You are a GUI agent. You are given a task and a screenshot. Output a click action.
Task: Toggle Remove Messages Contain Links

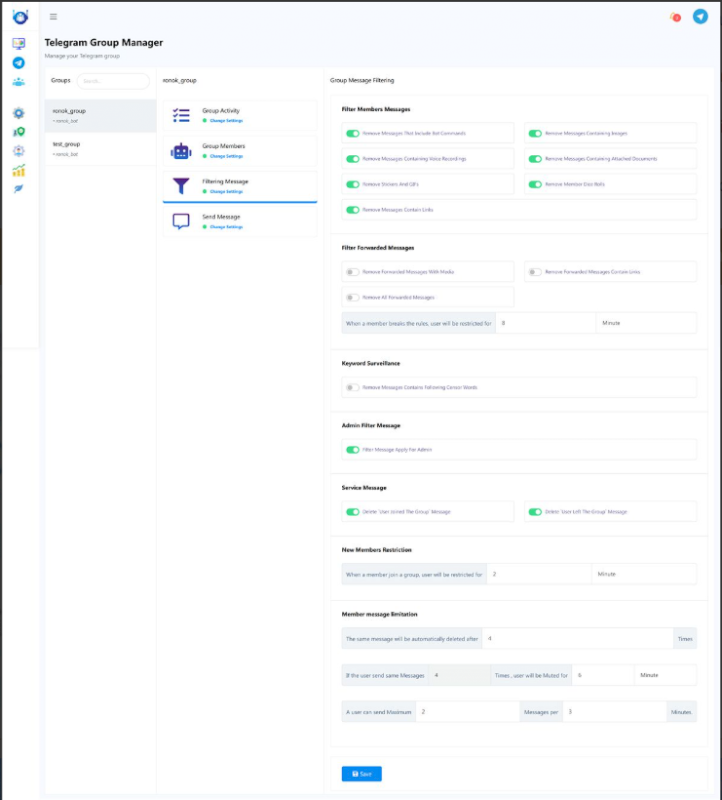click(x=353, y=210)
